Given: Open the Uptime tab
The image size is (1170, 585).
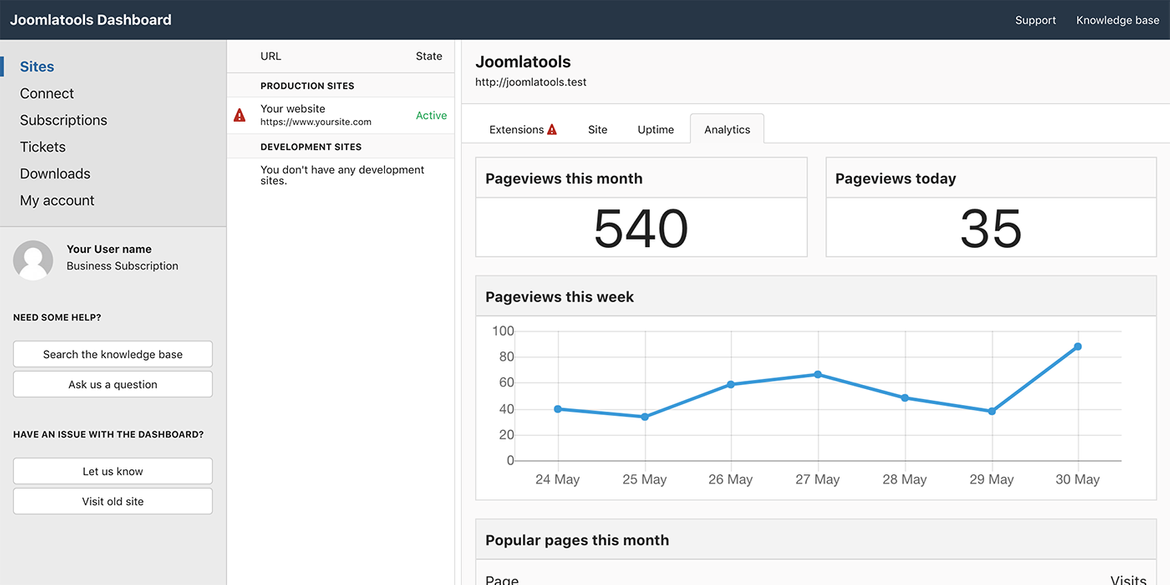Looking at the screenshot, I should 656,129.
